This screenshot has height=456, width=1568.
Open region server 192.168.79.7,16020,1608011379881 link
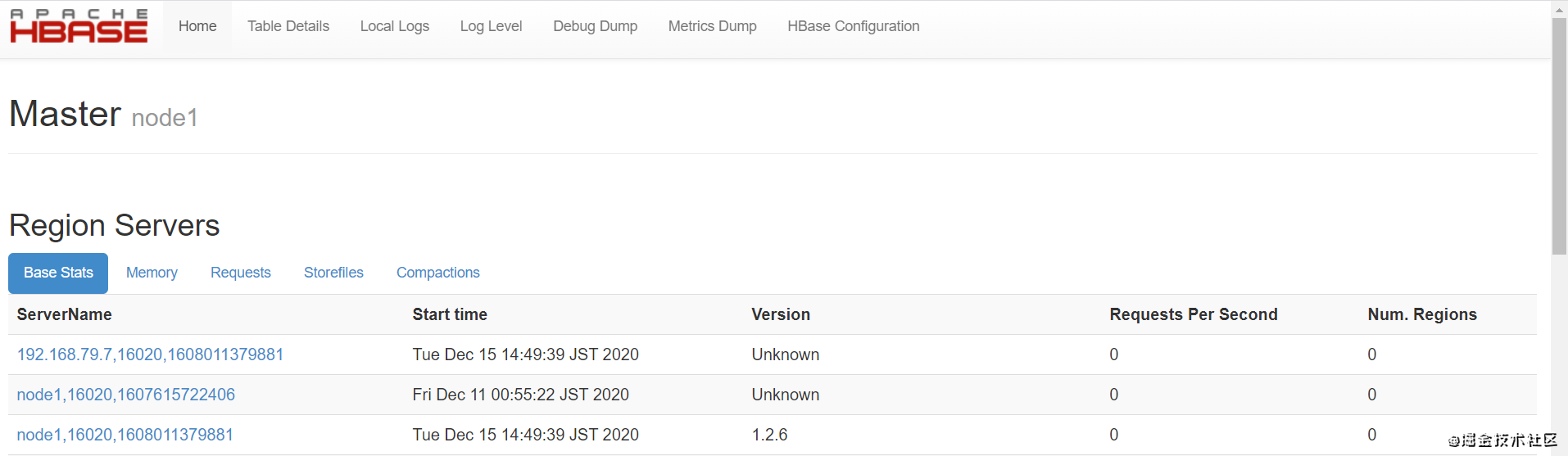pos(150,354)
